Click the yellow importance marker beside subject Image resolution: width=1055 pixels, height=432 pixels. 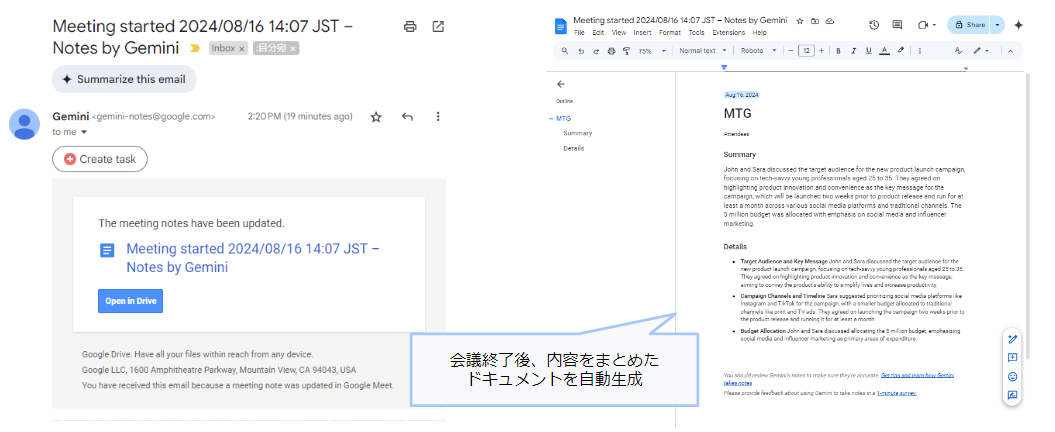point(195,48)
